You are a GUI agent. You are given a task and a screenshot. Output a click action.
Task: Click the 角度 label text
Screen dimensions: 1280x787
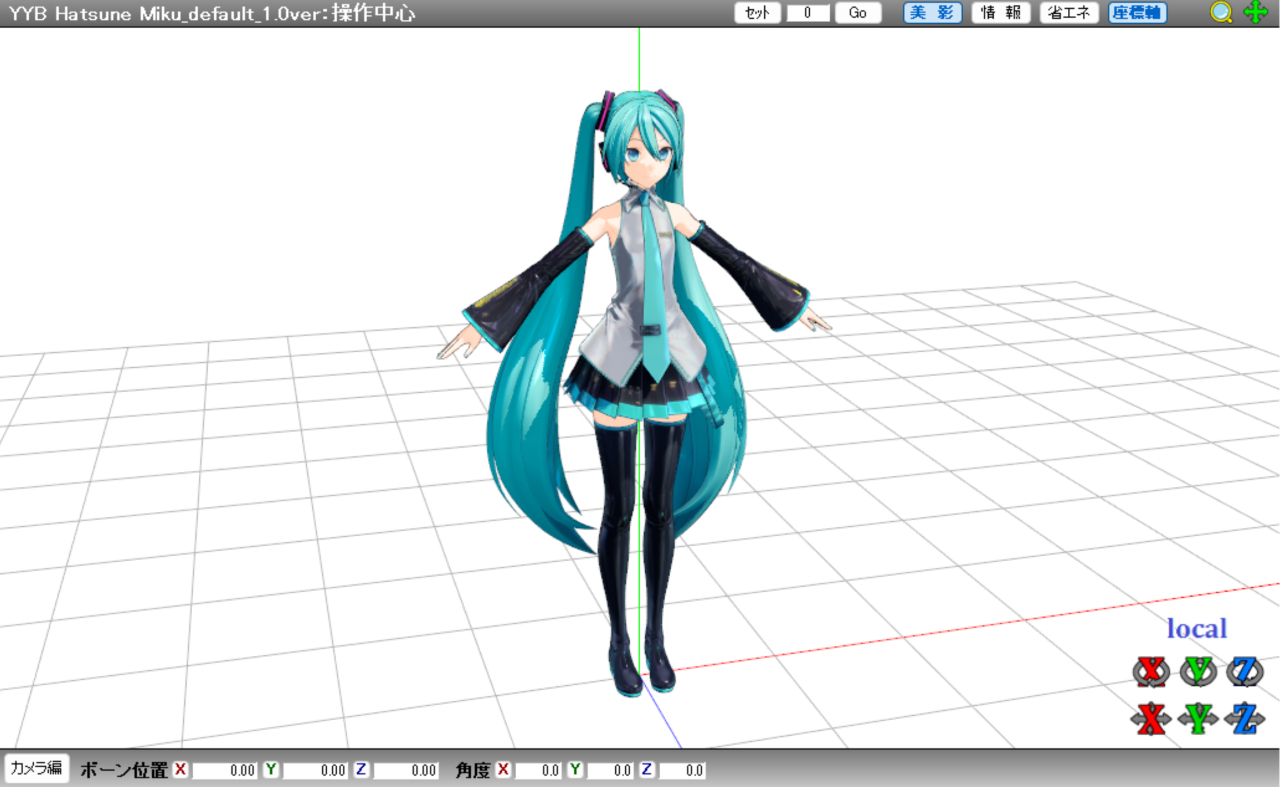click(473, 770)
